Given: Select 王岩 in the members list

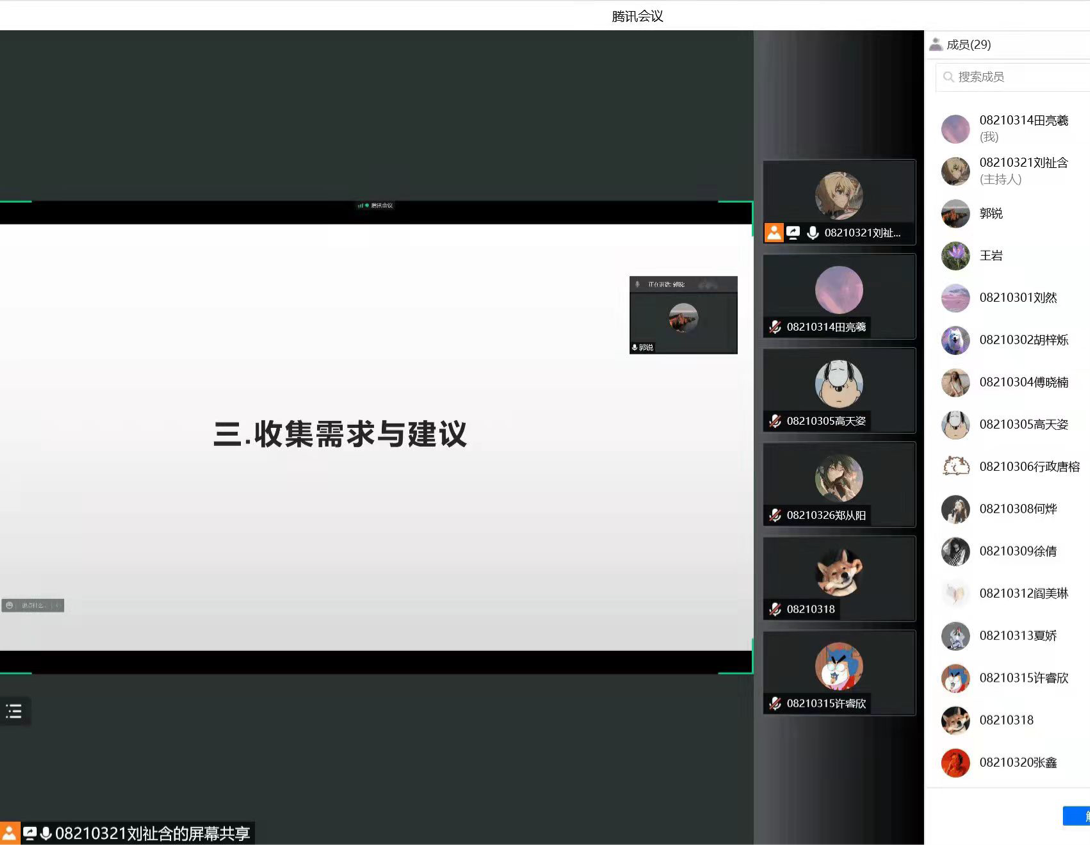Looking at the screenshot, I should 991,256.
